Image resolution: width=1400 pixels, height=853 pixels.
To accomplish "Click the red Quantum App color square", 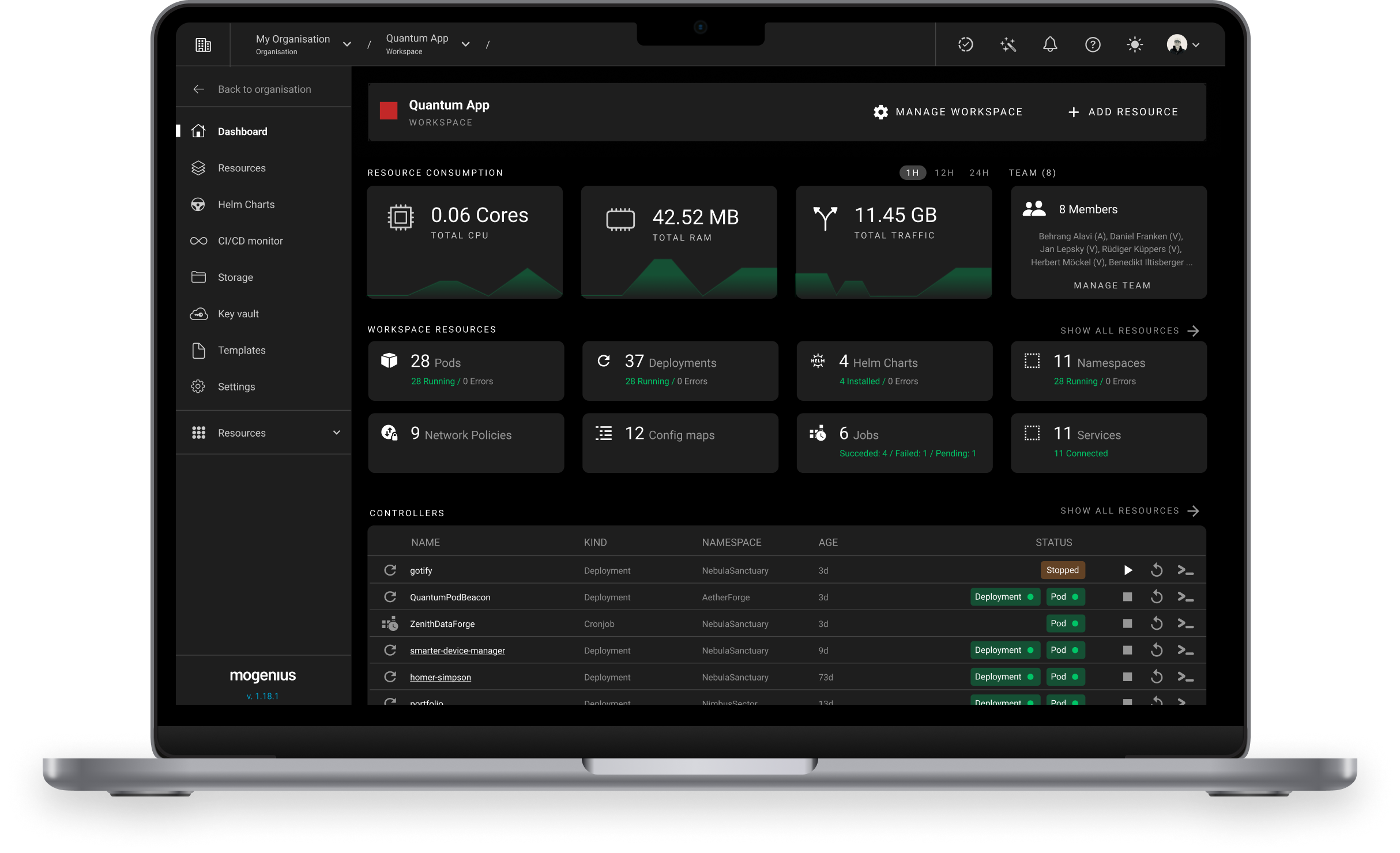I will pyautogui.click(x=389, y=111).
